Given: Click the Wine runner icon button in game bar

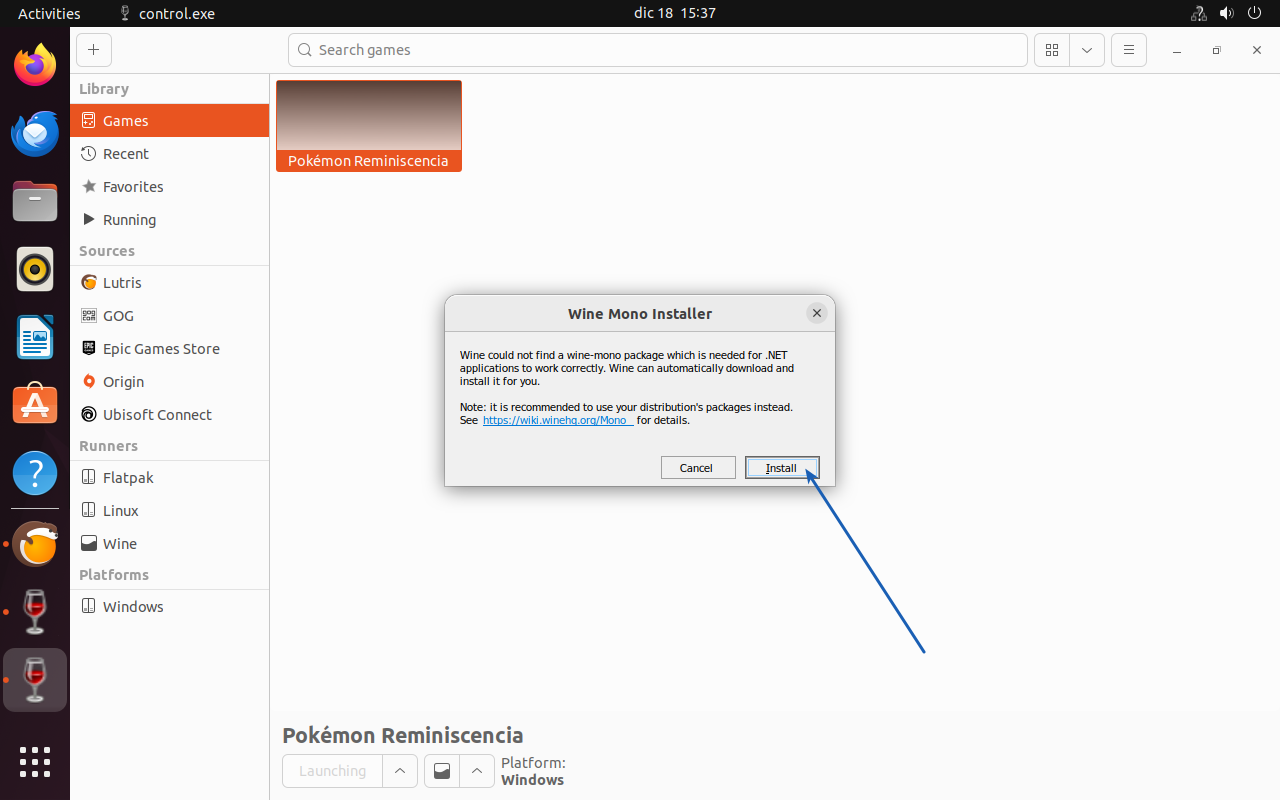Looking at the screenshot, I should pos(441,771).
